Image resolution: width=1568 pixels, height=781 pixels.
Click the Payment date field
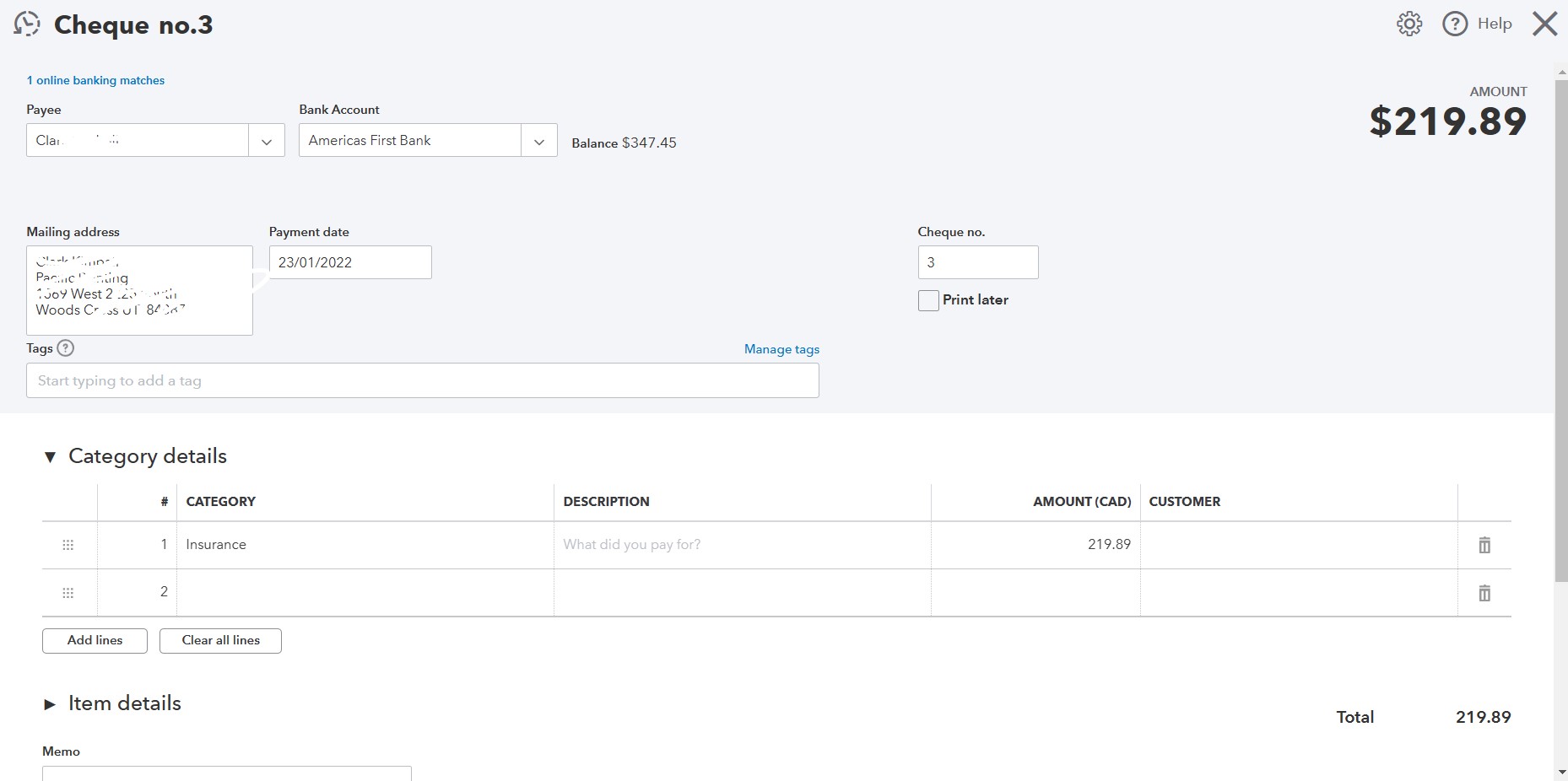point(349,262)
